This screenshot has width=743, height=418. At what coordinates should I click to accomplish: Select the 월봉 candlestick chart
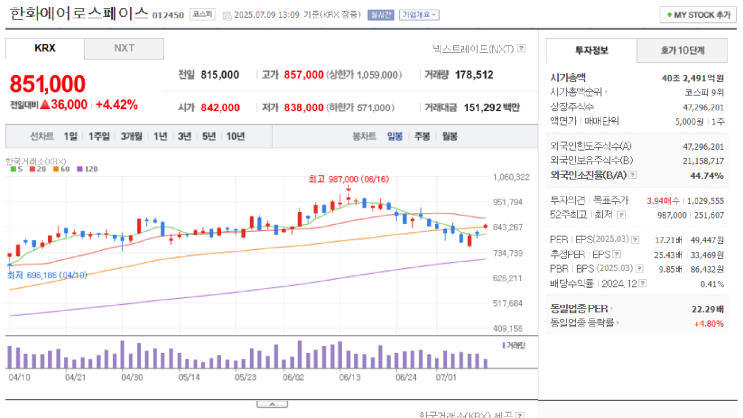pos(450,136)
